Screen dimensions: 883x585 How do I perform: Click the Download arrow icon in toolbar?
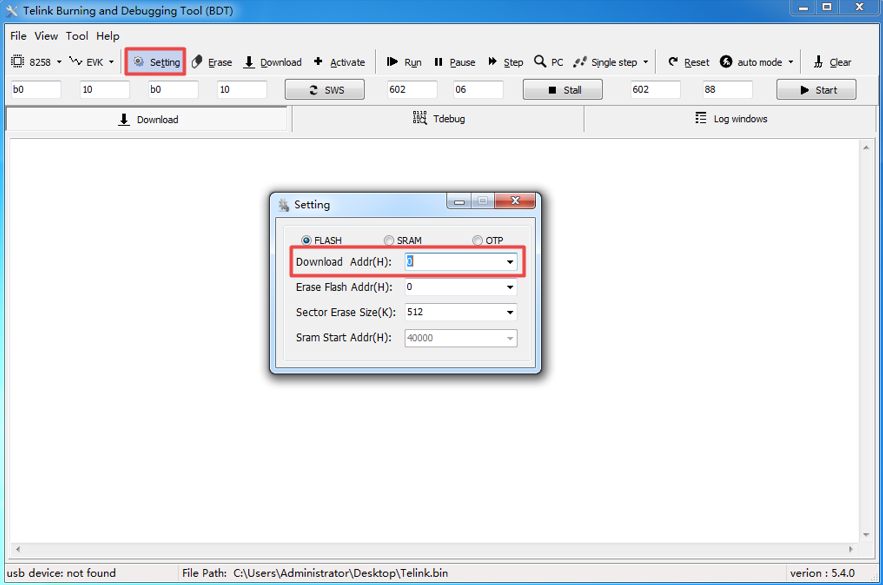pos(249,62)
